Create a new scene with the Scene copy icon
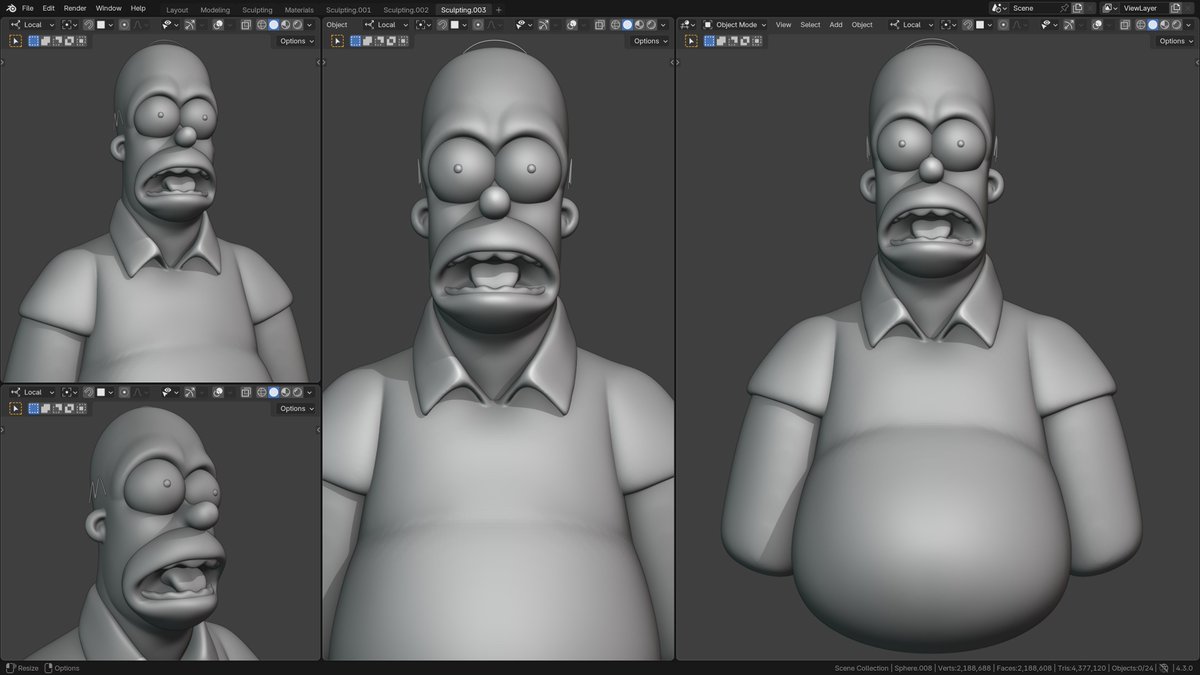The height and width of the screenshot is (675, 1200). point(1078,8)
